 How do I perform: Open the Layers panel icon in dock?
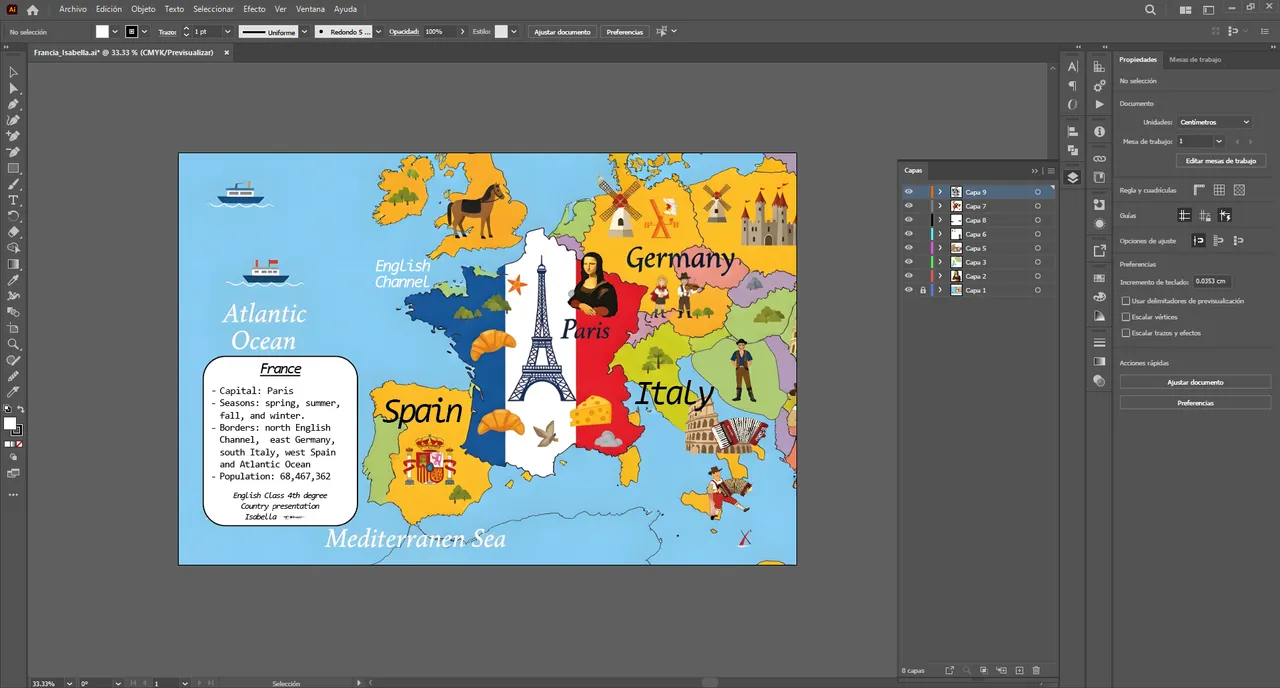[x=1073, y=178]
